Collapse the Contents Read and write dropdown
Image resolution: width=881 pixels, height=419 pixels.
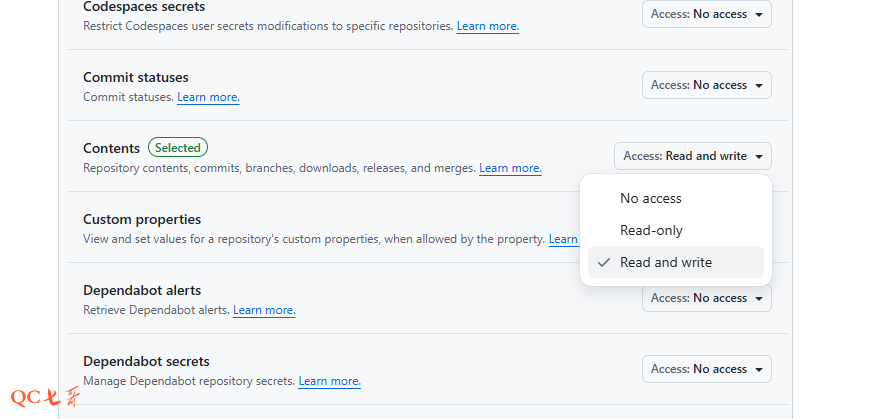click(692, 156)
